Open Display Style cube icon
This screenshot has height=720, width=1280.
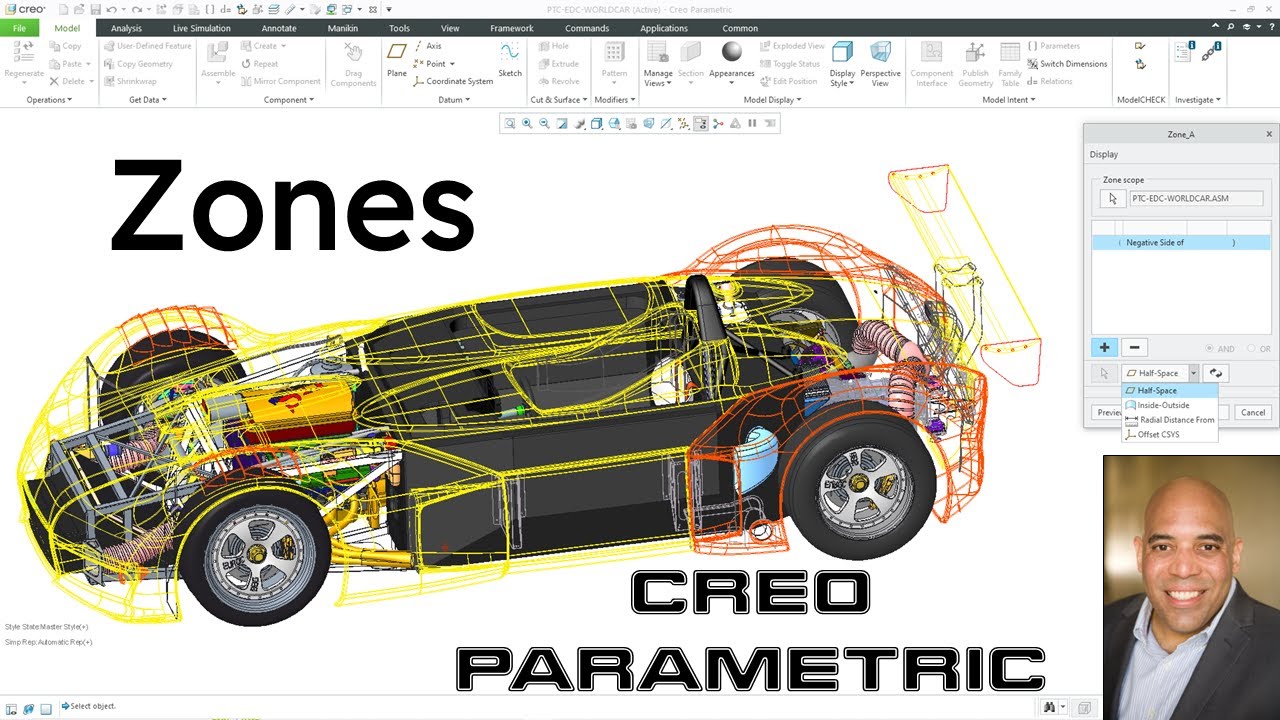842,52
